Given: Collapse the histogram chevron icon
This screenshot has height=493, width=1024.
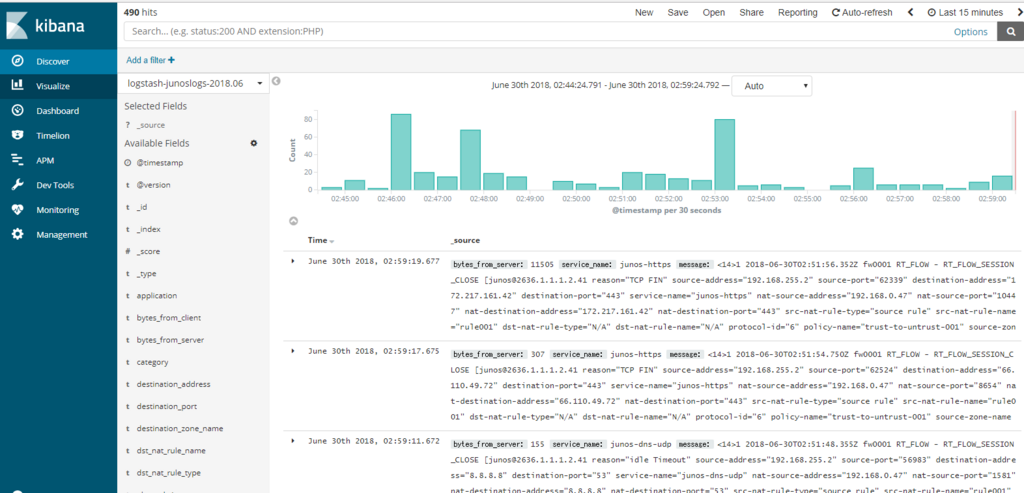Looking at the screenshot, I should click(294, 221).
